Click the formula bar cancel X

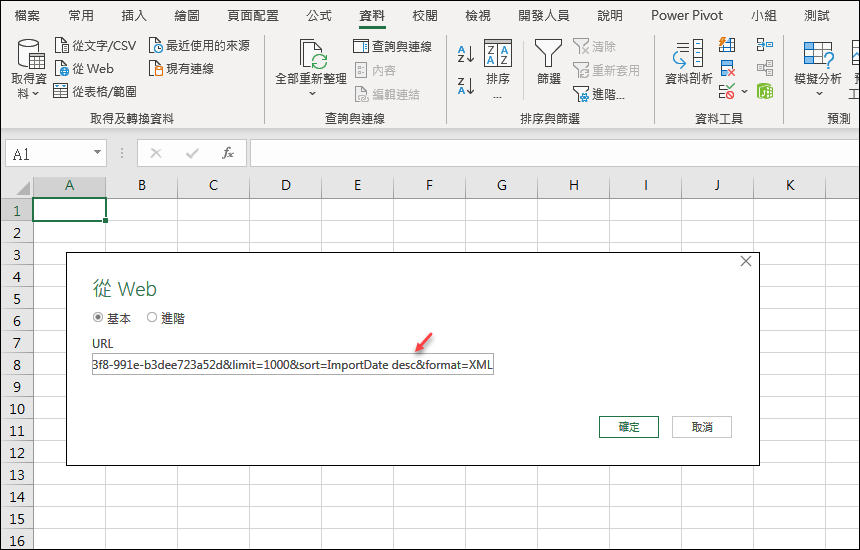(x=156, y=153)
